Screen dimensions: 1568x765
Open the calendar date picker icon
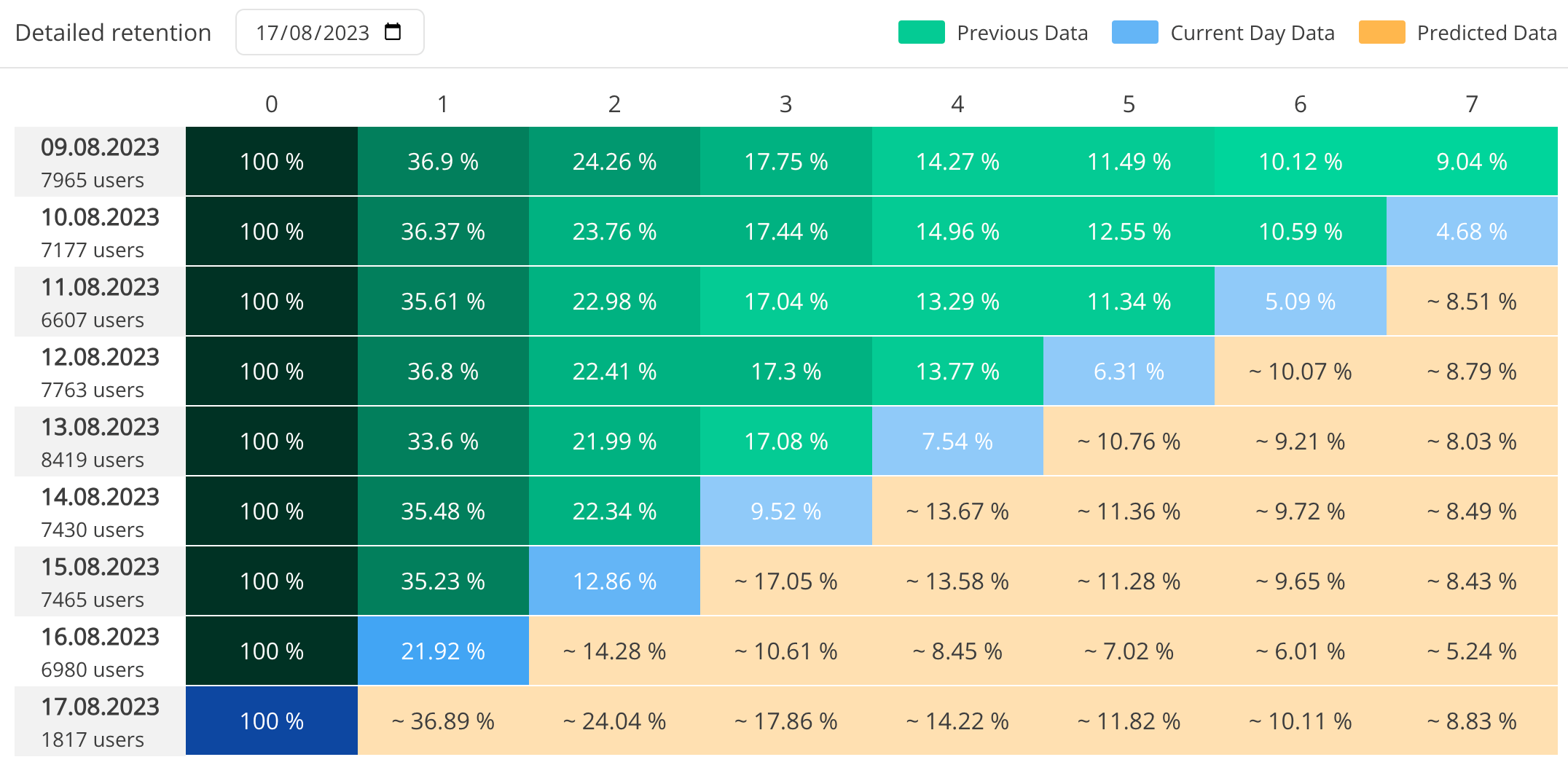pyautogui.click(x=392, y=32)
